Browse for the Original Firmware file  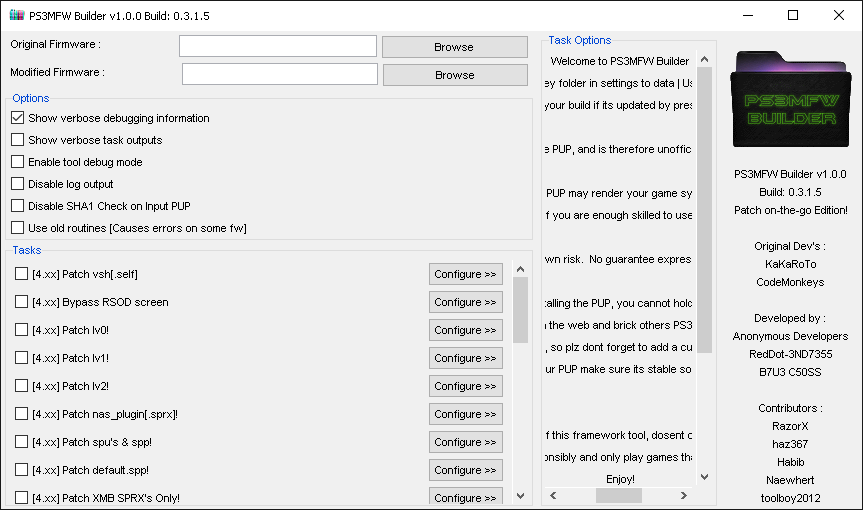(x=455, y=47)
